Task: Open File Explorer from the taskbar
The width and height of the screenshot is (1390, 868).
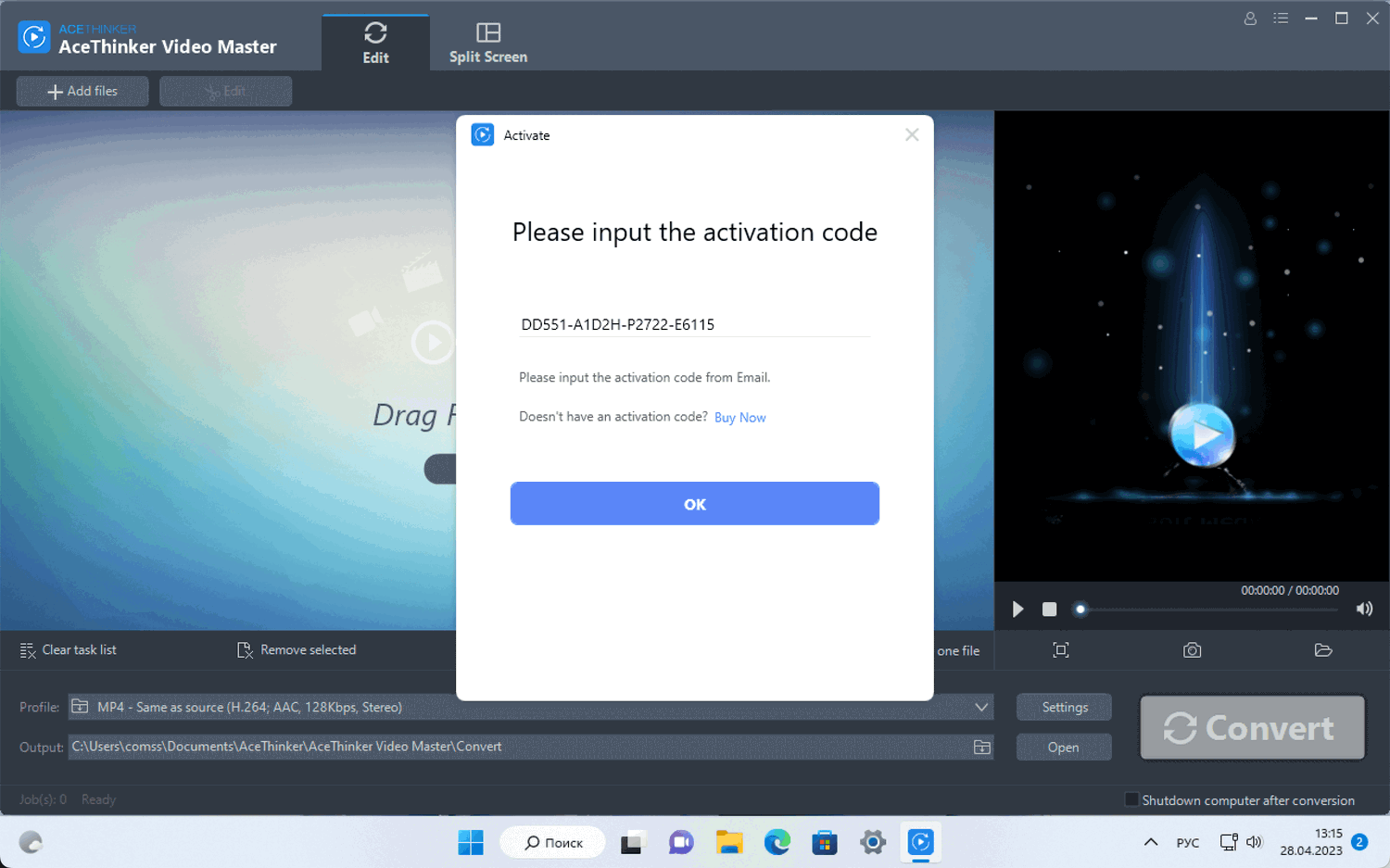Action: click(729, 843)
